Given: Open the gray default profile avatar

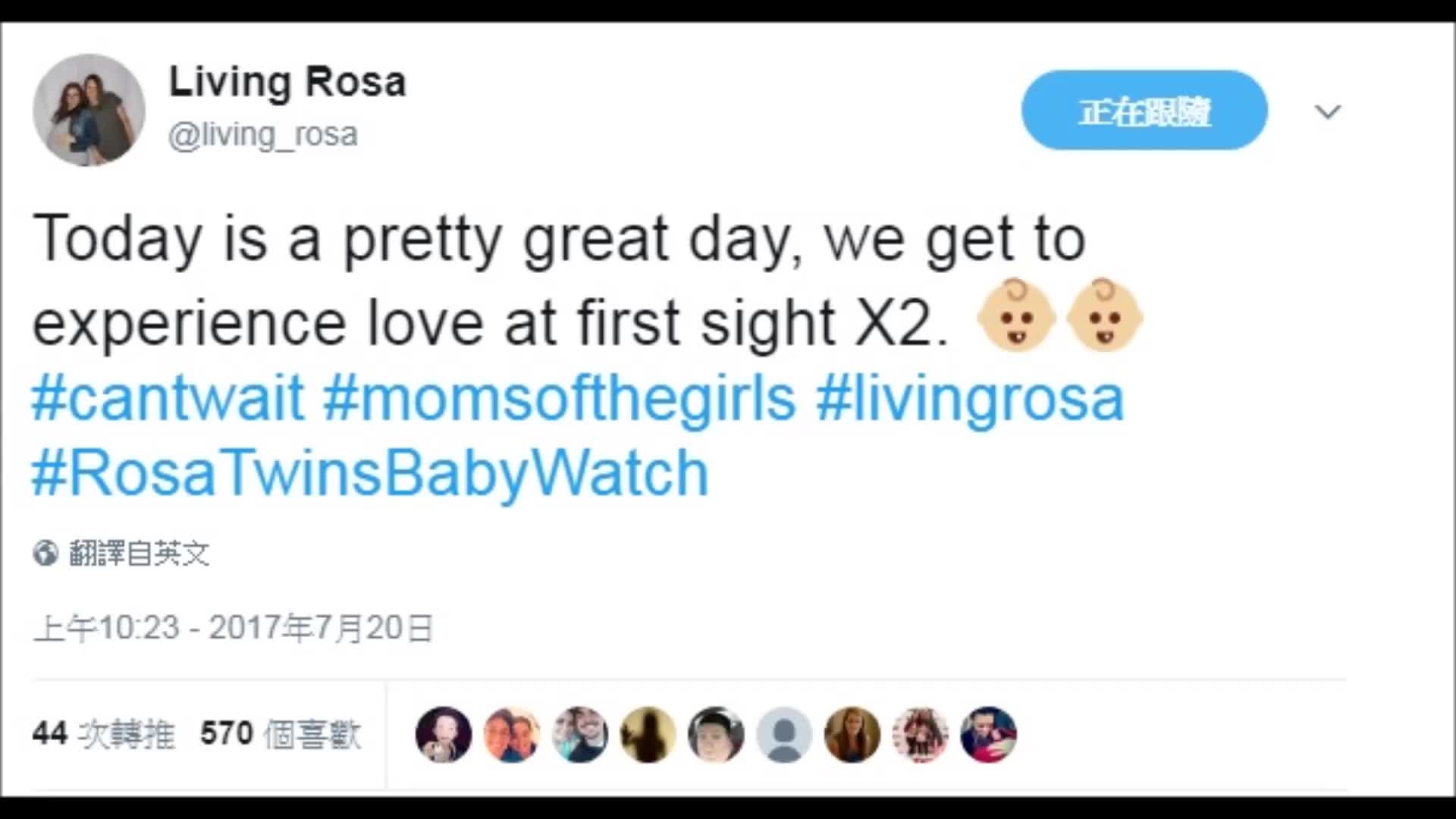Looking at the screenshot, I should [x=785, y=734].
